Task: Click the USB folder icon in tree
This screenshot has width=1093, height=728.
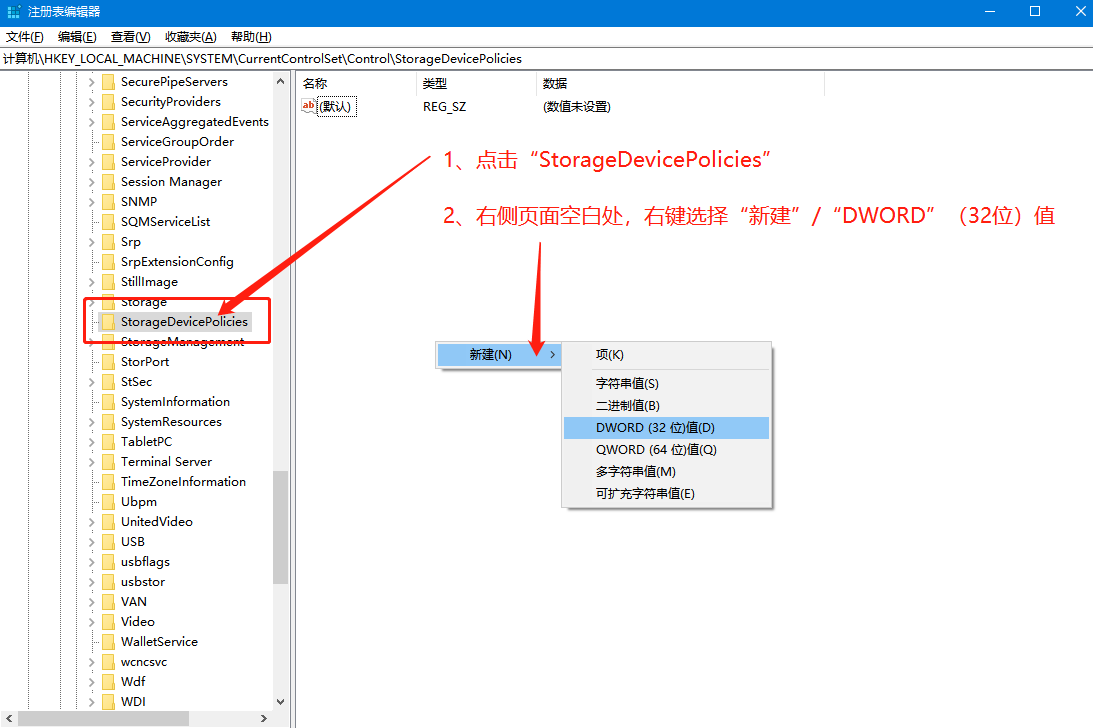Action: pos(108,542)
